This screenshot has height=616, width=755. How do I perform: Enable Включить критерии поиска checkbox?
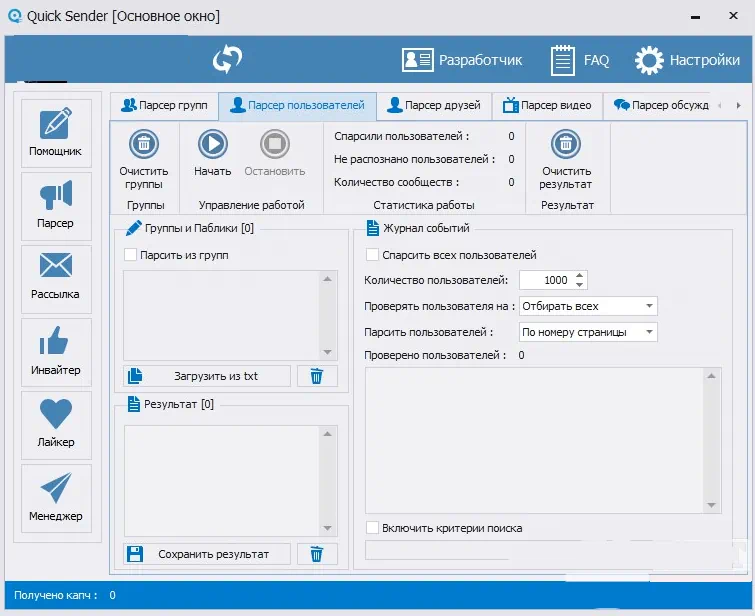point(372,528)
